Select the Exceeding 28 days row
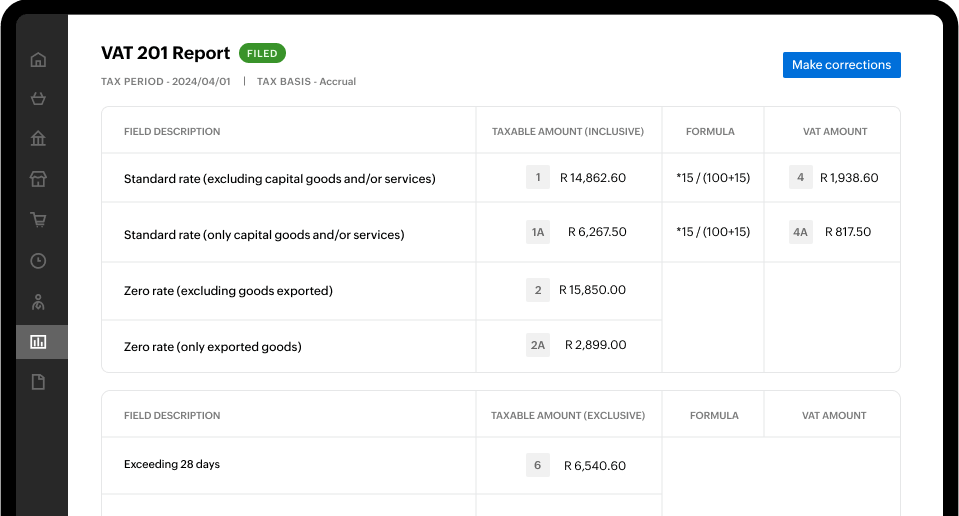This screenshot has width=959, height=516. [x=172, y=465]
